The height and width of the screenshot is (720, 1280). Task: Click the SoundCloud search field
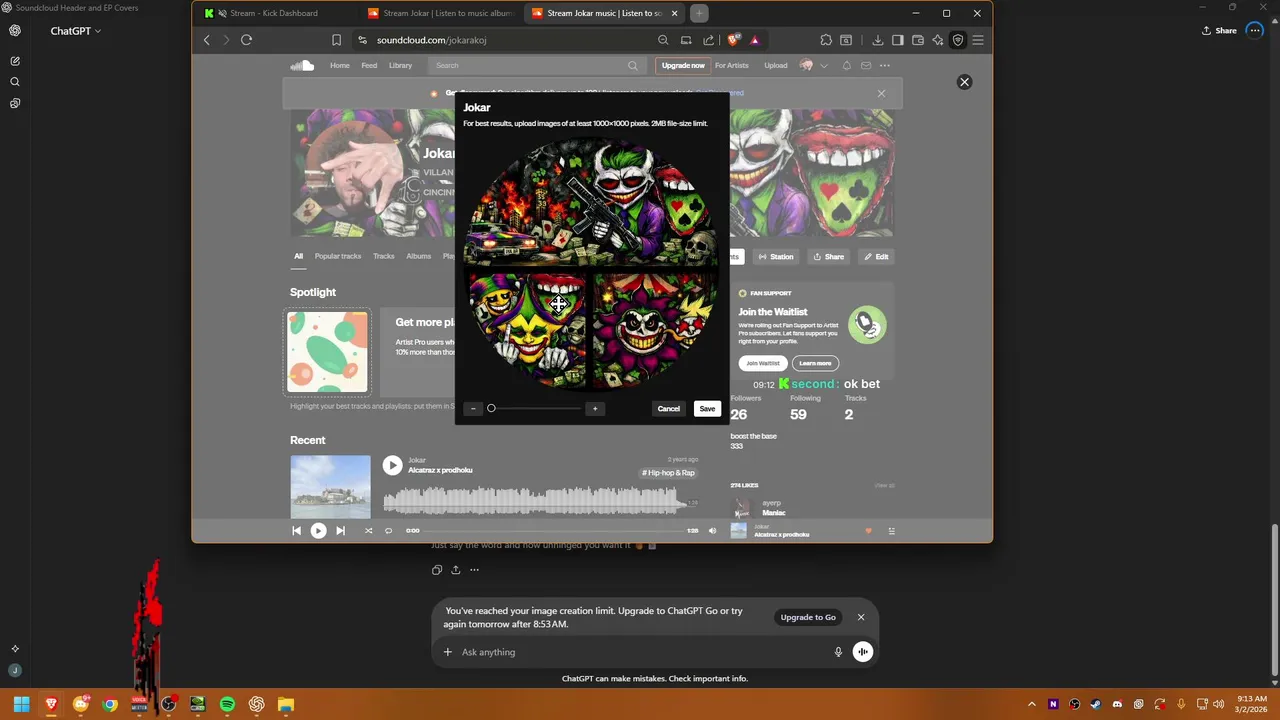coord(536,65)
